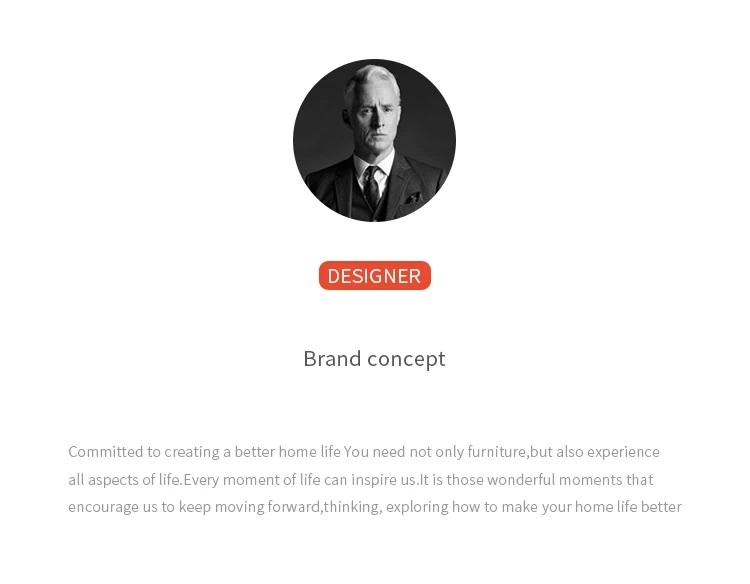
Task: Click the word "exploring" in the last line
Action: [x=416, y=507]
